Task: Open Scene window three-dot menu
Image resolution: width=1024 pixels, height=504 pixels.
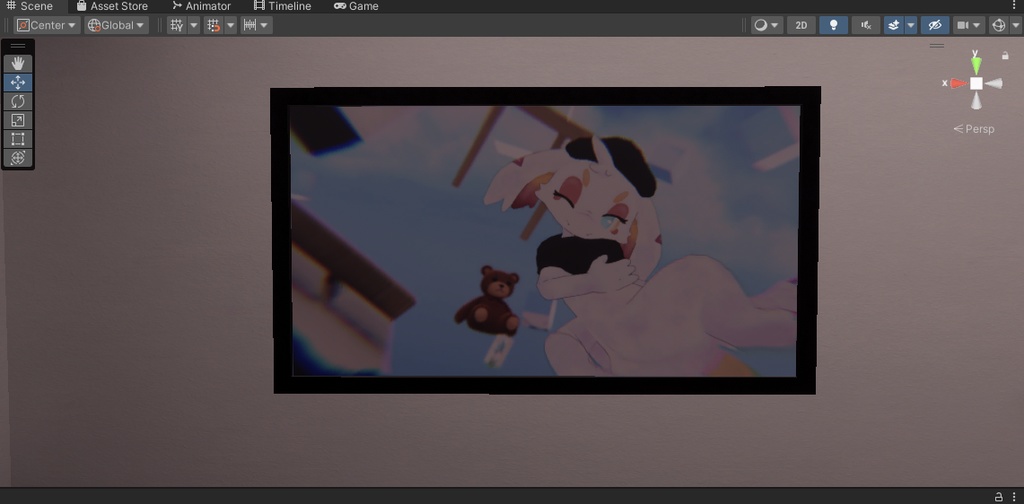Action: tap(1014, 6)
